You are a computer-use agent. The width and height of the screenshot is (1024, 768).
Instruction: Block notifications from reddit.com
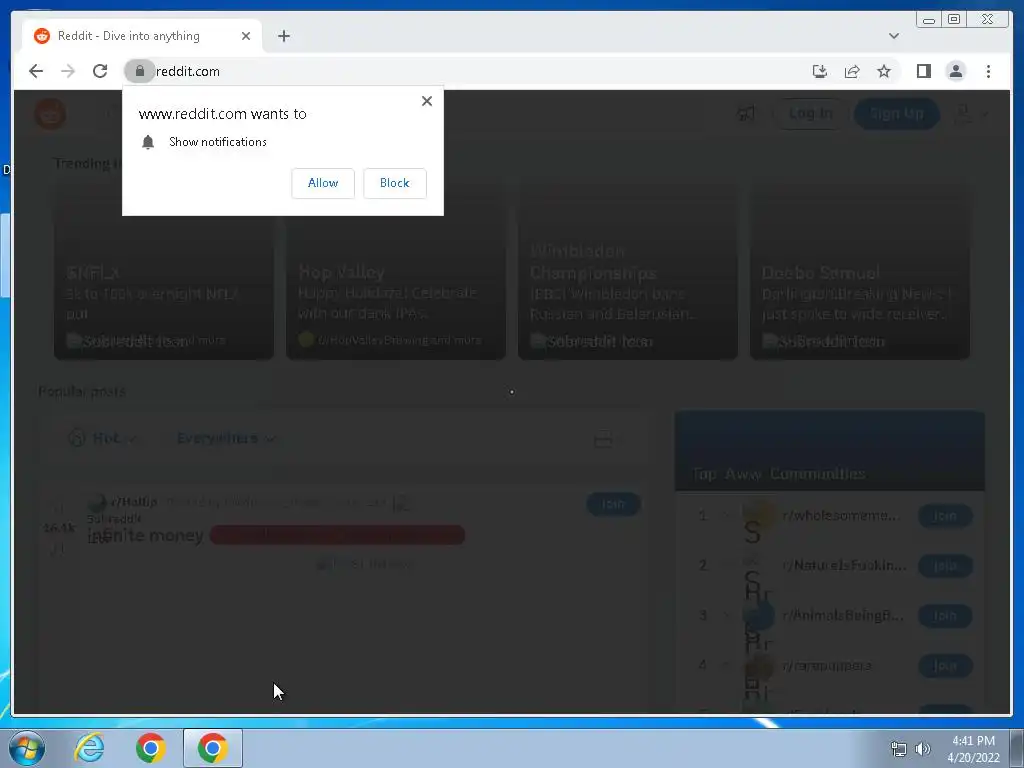tap(394, 183)
